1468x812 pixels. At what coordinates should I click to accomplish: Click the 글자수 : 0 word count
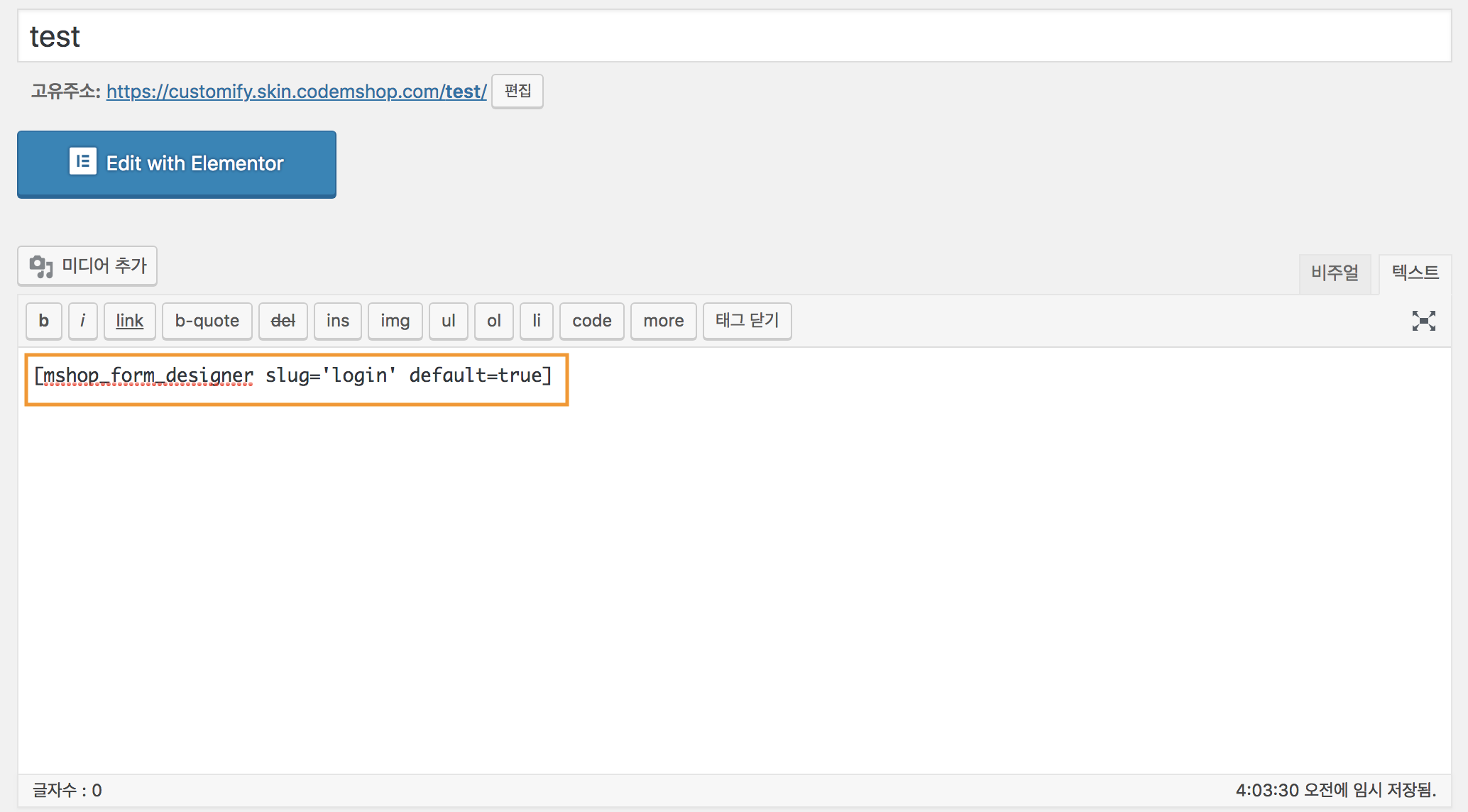(67, 790)
